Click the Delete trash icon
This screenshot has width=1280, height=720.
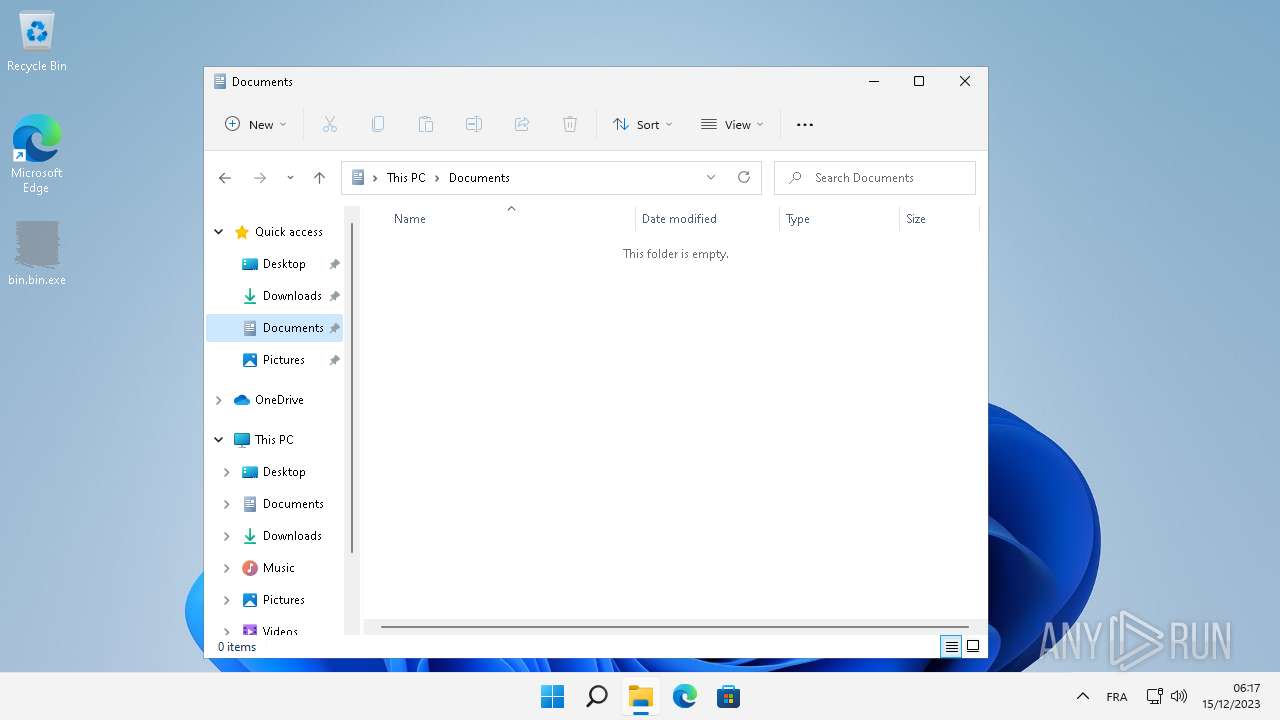pyautogui.click(x=569, y=124)
